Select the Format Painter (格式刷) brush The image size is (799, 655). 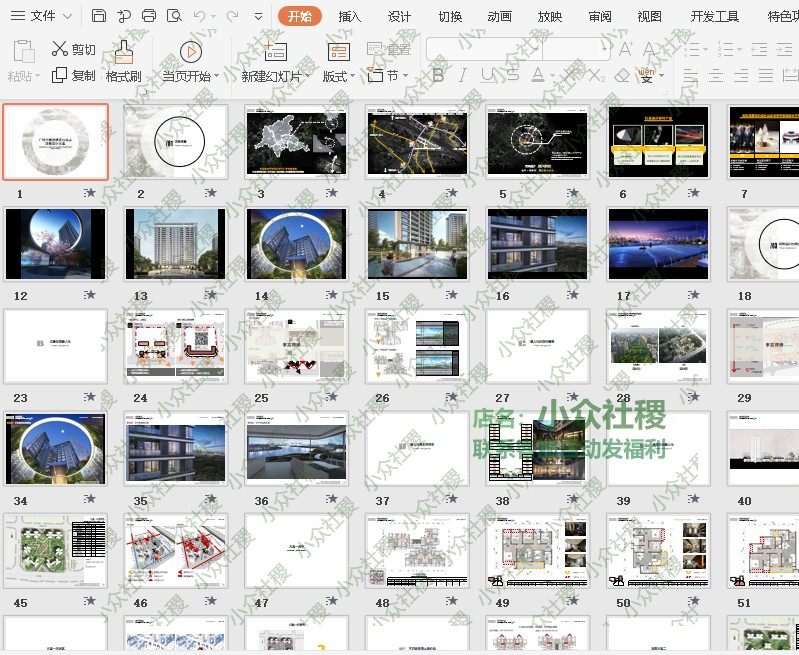[123, 51]
